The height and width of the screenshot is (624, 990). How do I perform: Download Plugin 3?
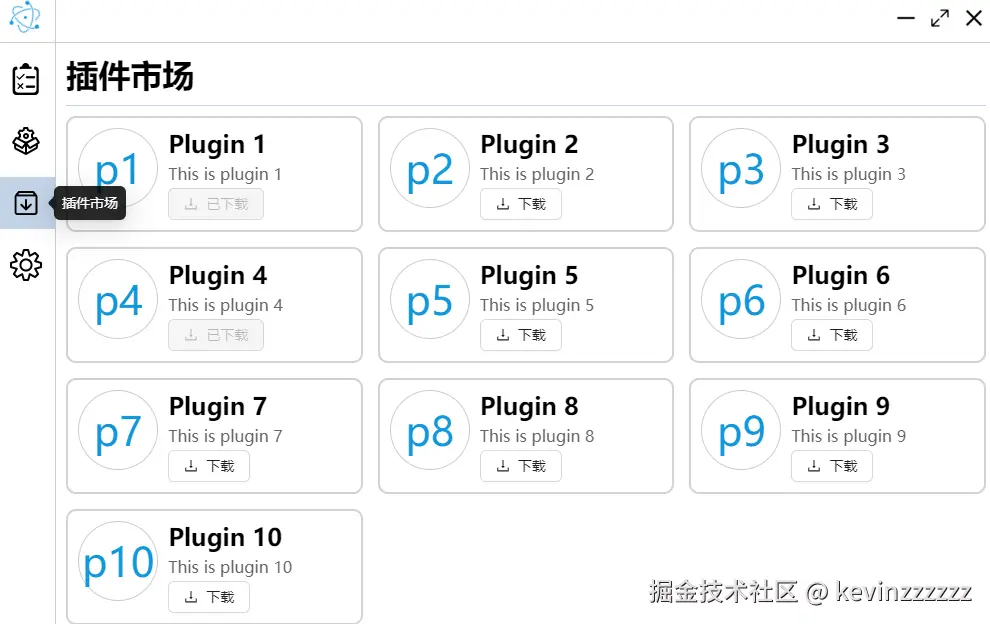831,204
